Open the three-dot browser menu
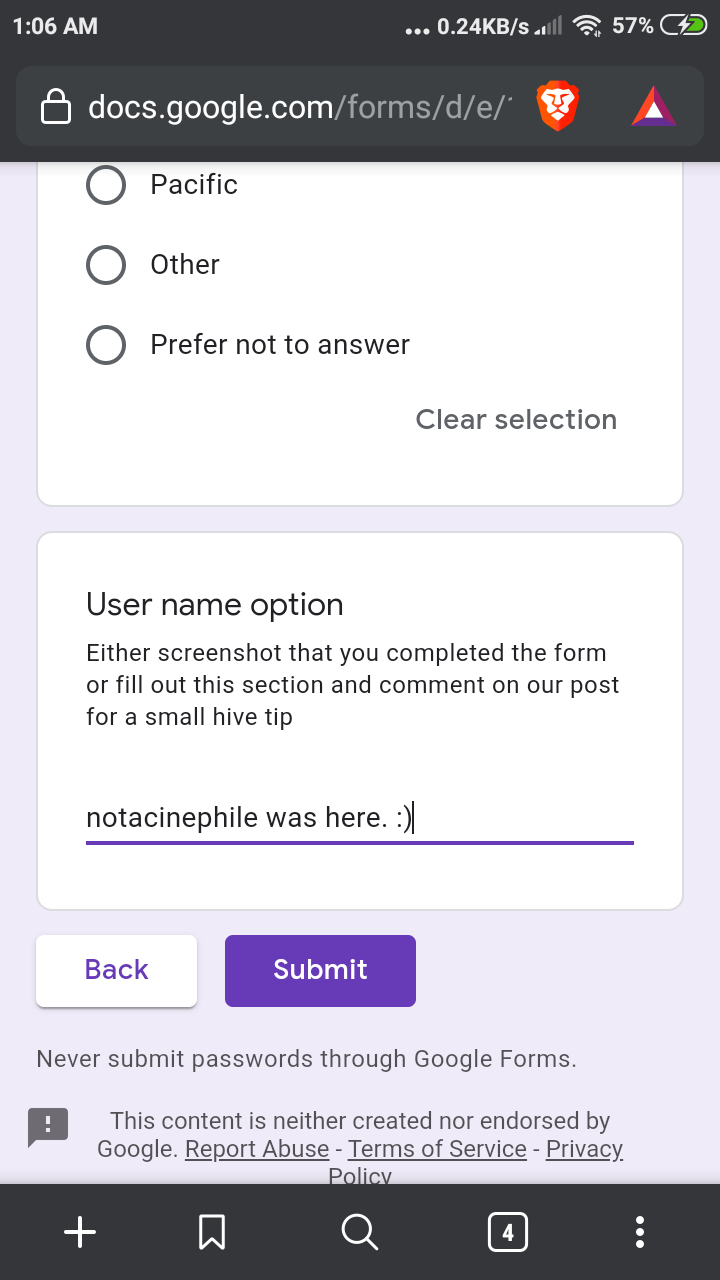 [x=640, y=1232]
